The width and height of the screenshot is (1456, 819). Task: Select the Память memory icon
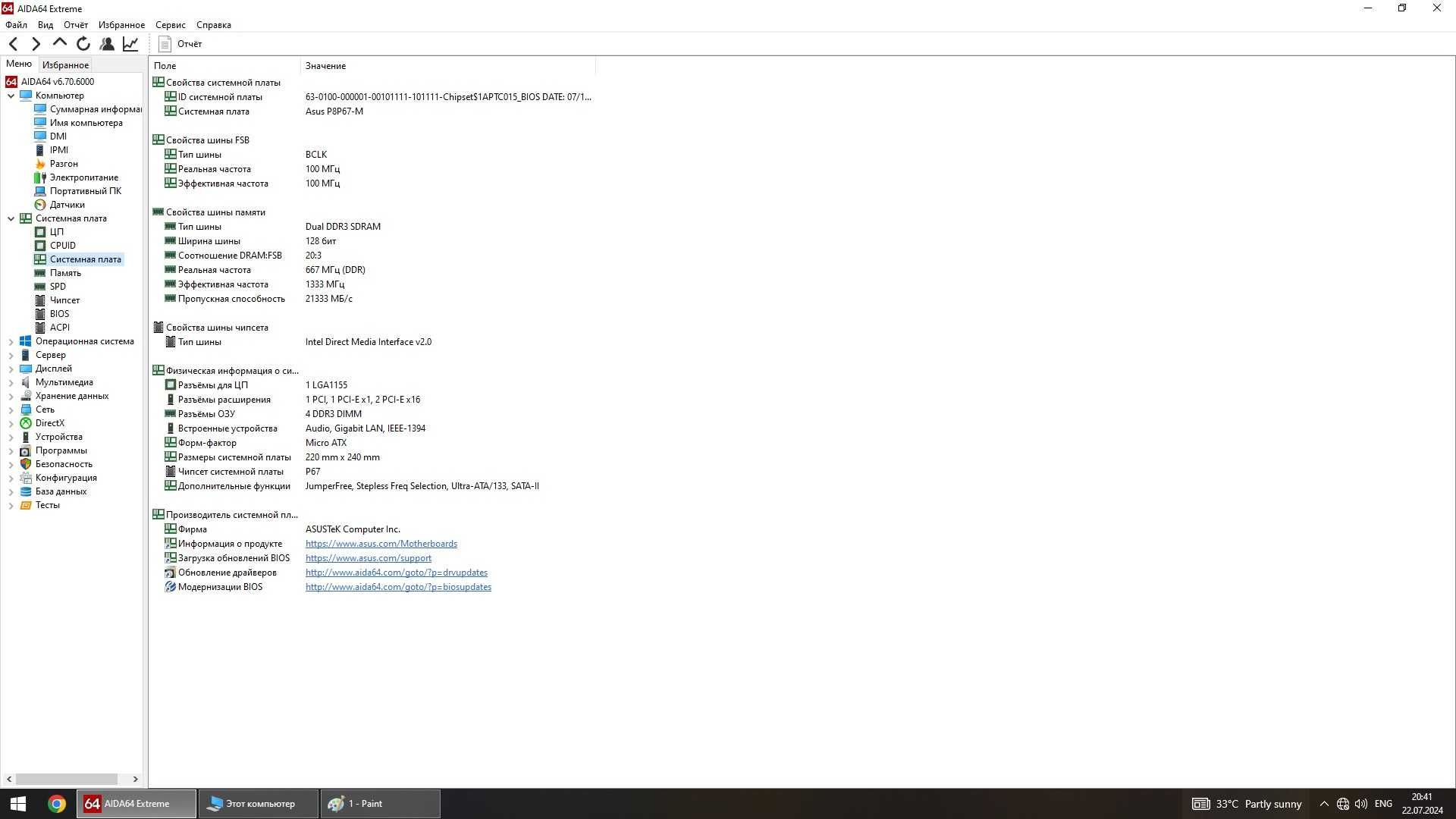(x=40, y=273)
